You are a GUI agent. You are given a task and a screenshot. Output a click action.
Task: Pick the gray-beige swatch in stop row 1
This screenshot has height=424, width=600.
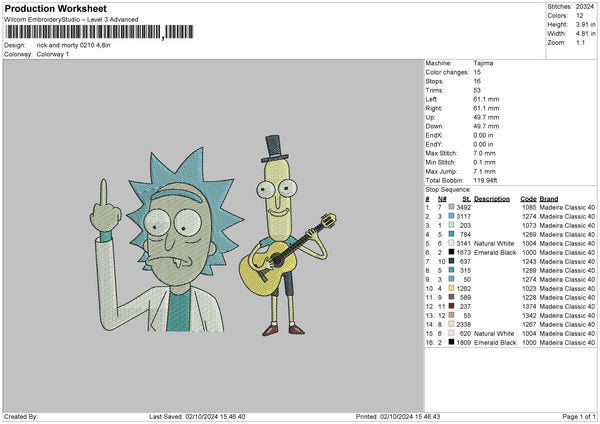(451, 207)
